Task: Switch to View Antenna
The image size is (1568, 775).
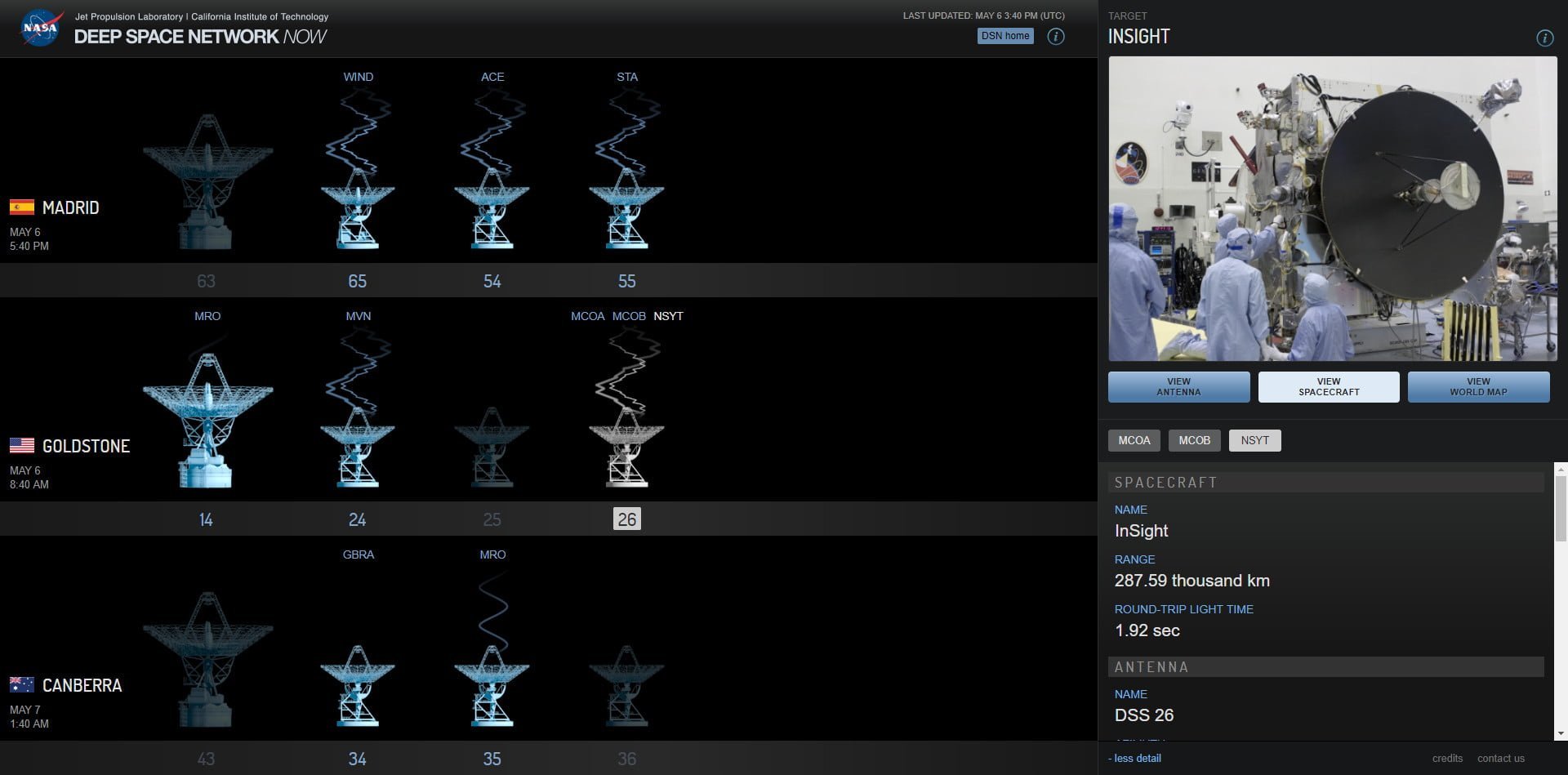Action: tap(1178, 387)
